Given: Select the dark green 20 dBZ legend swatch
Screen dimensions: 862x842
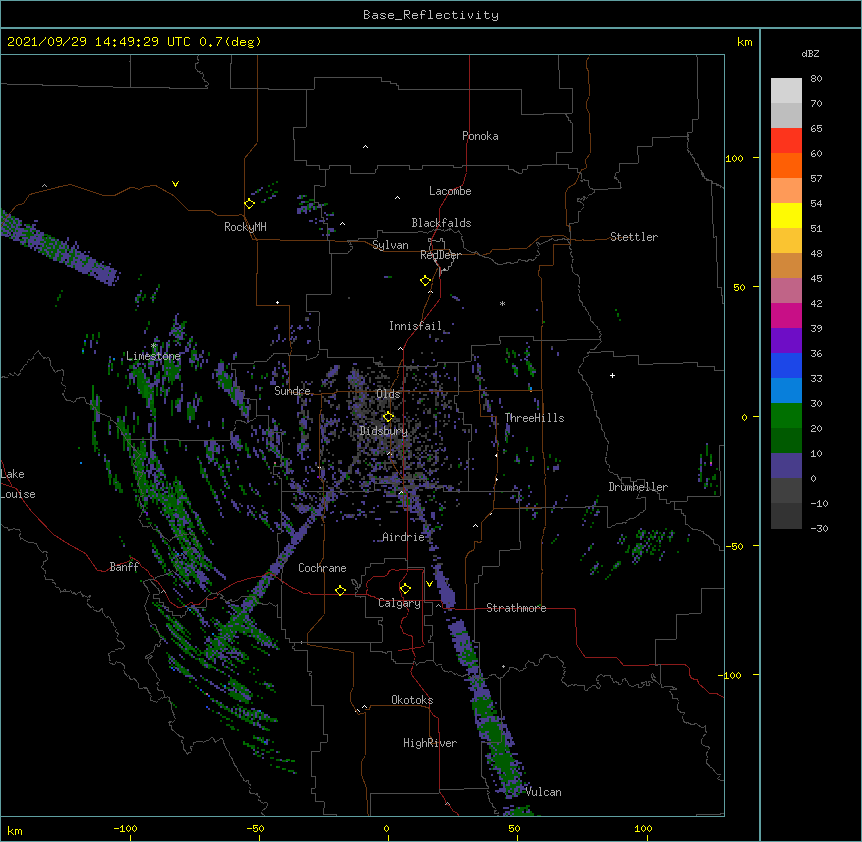Looking at the screenshot, I should tap(786, 441).
